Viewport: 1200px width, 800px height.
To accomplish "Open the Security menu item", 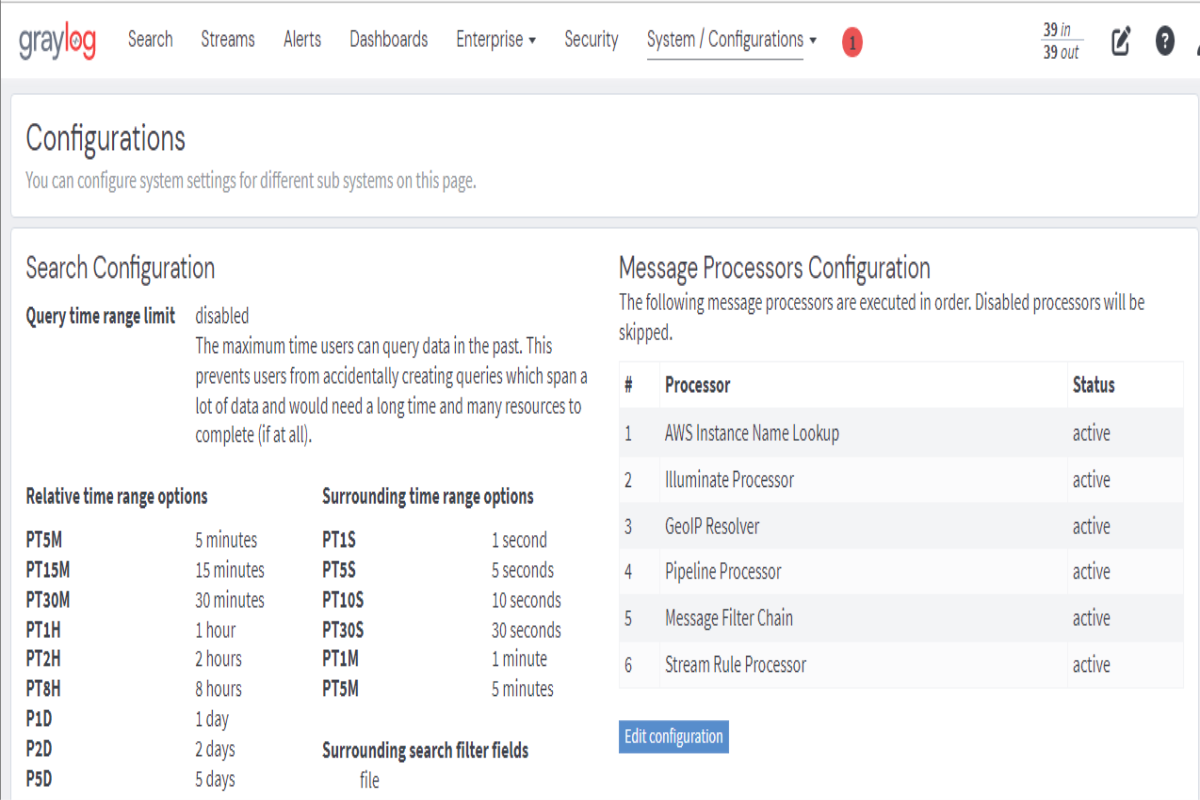I will point(591,40).
